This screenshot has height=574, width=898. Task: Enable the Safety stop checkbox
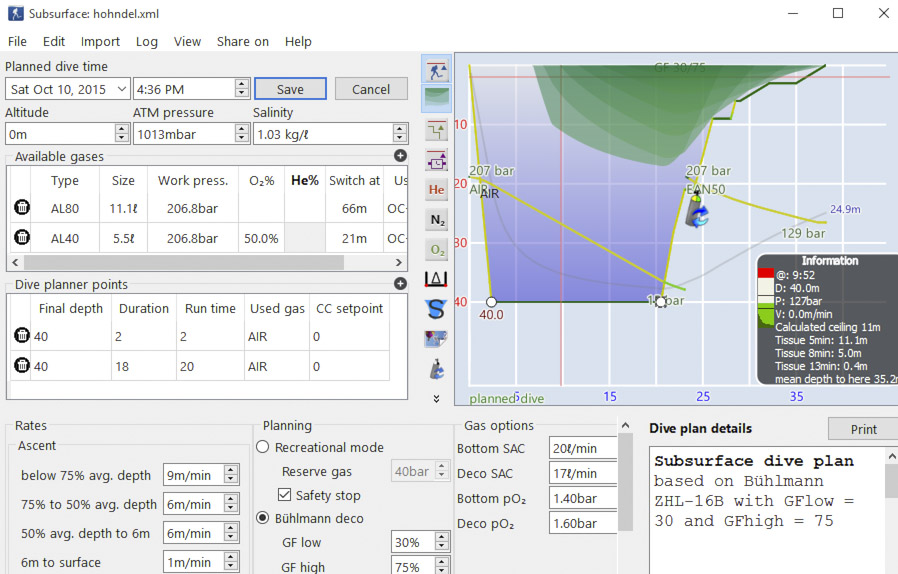(284, 496)
